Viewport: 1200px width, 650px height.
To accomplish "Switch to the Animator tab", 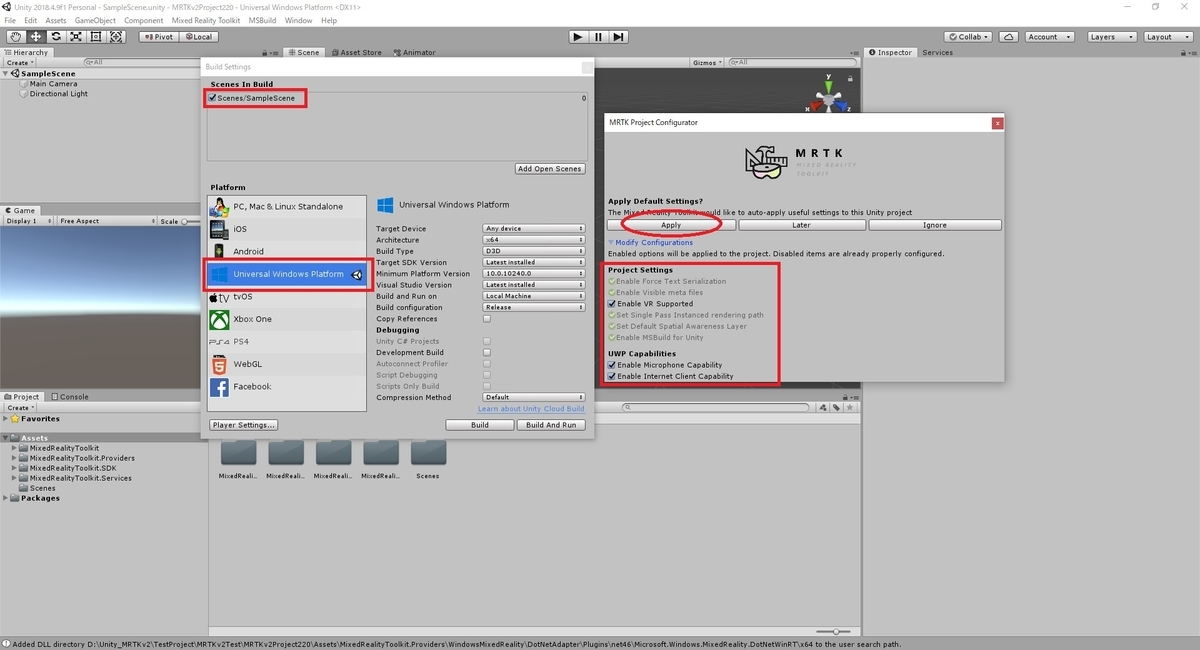I will point(414,52).
